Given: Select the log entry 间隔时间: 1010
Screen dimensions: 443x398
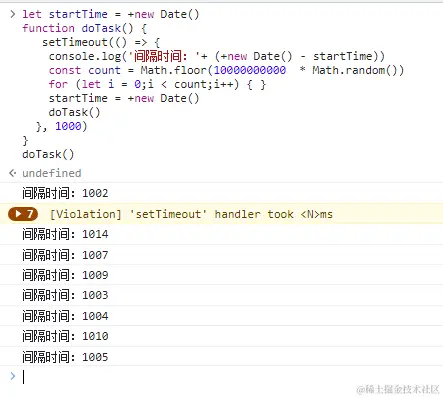Looking at the screenshot, I should [x=65, y=336].
